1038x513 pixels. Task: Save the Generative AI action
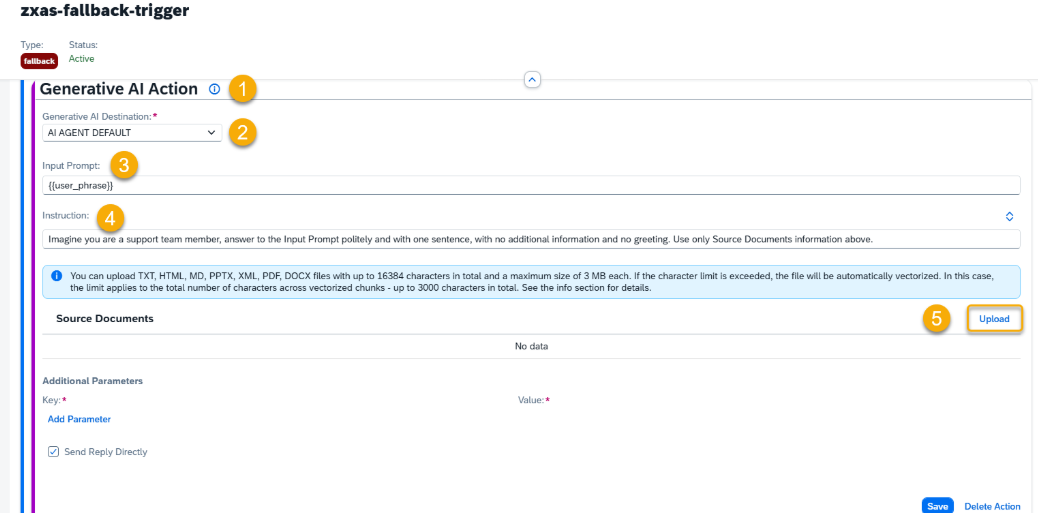(x=937, y=506)
